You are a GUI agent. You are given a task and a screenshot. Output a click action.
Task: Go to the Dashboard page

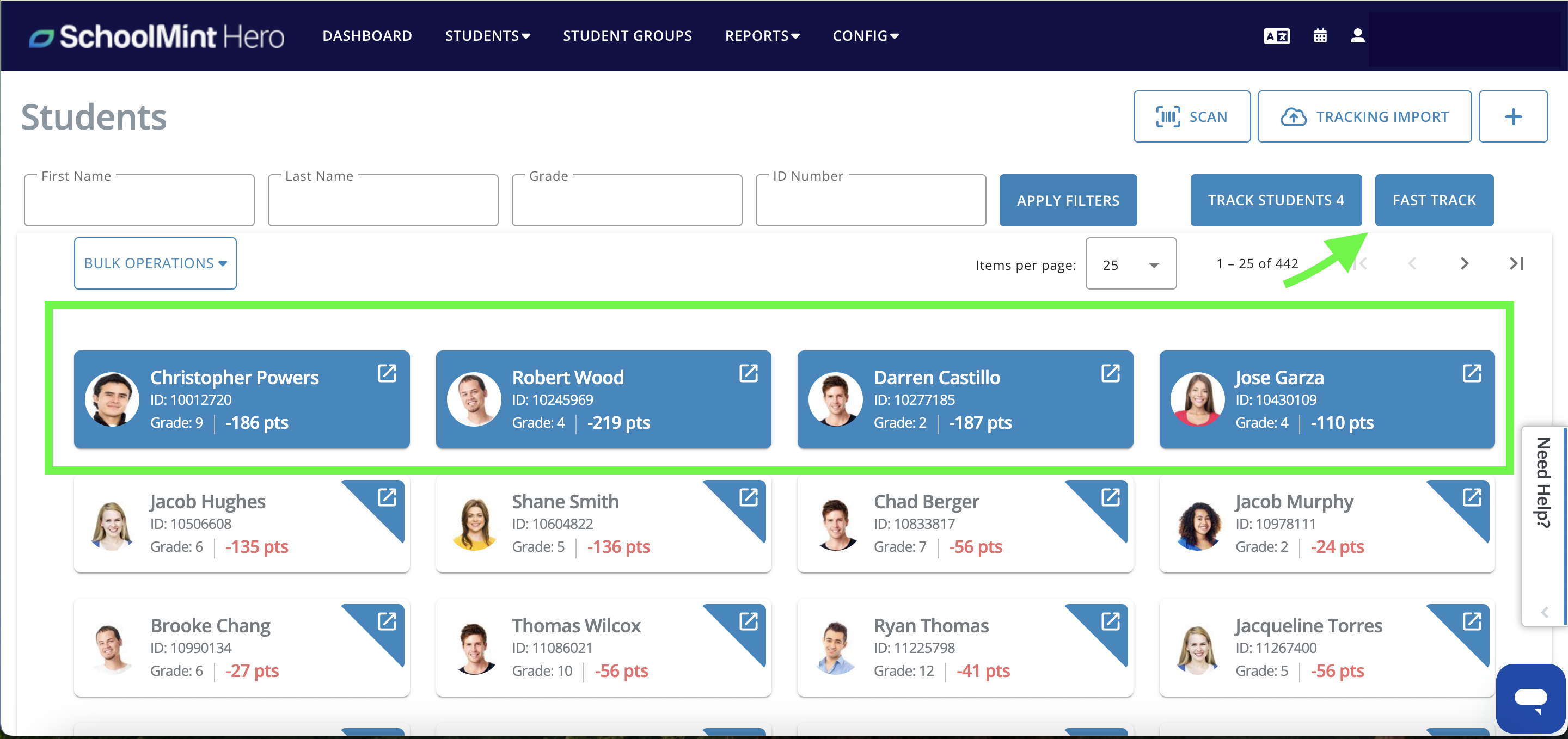click(x=367, y=36)
